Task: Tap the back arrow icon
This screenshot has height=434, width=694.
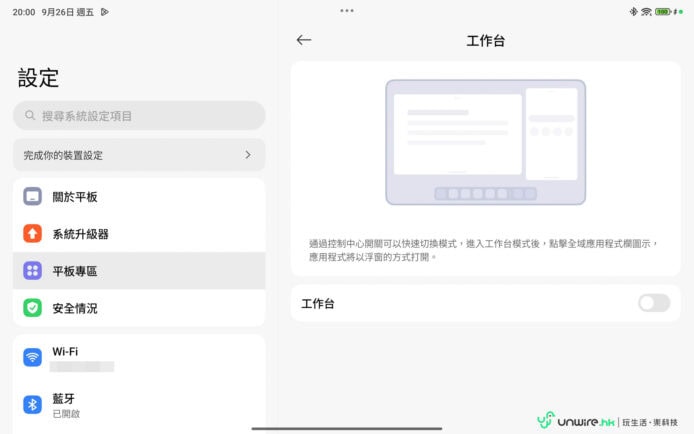Action: click(304, 40)
